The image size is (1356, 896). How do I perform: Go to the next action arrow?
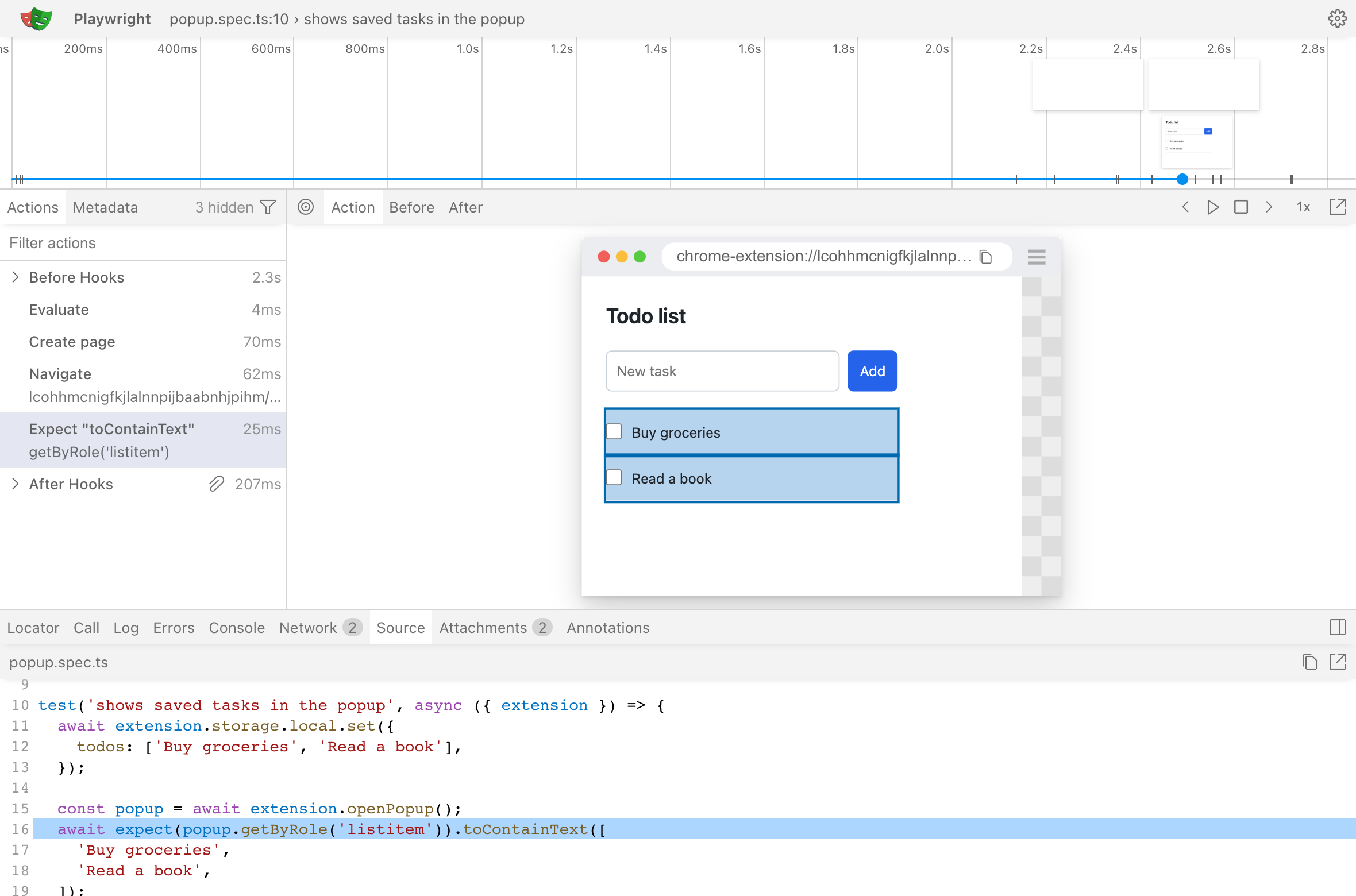[1269, 207]
